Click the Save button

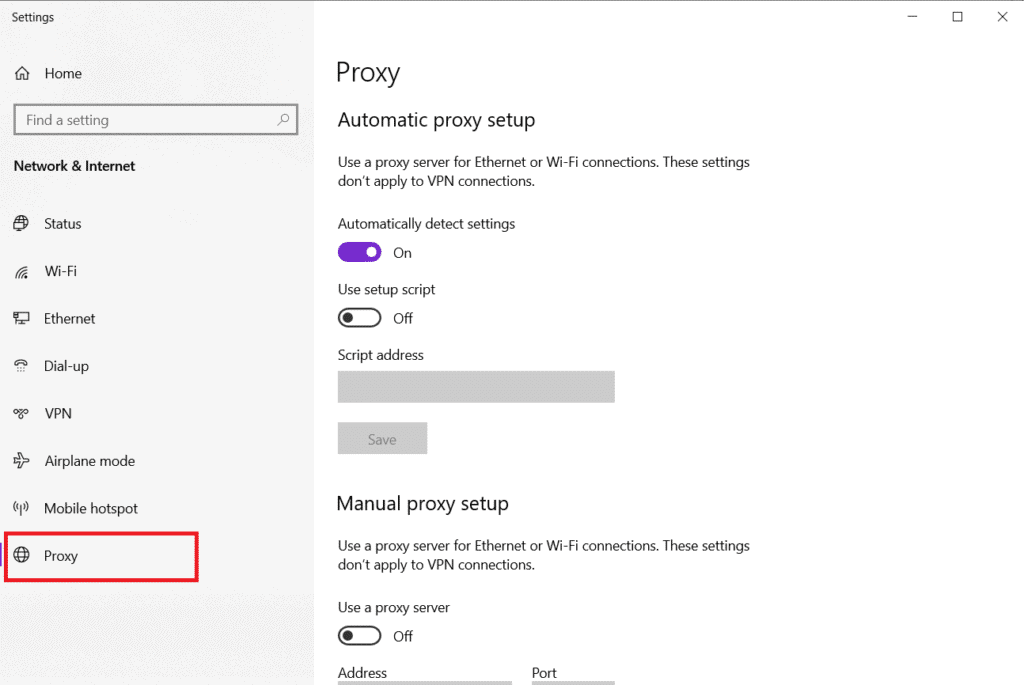point(382,438)
